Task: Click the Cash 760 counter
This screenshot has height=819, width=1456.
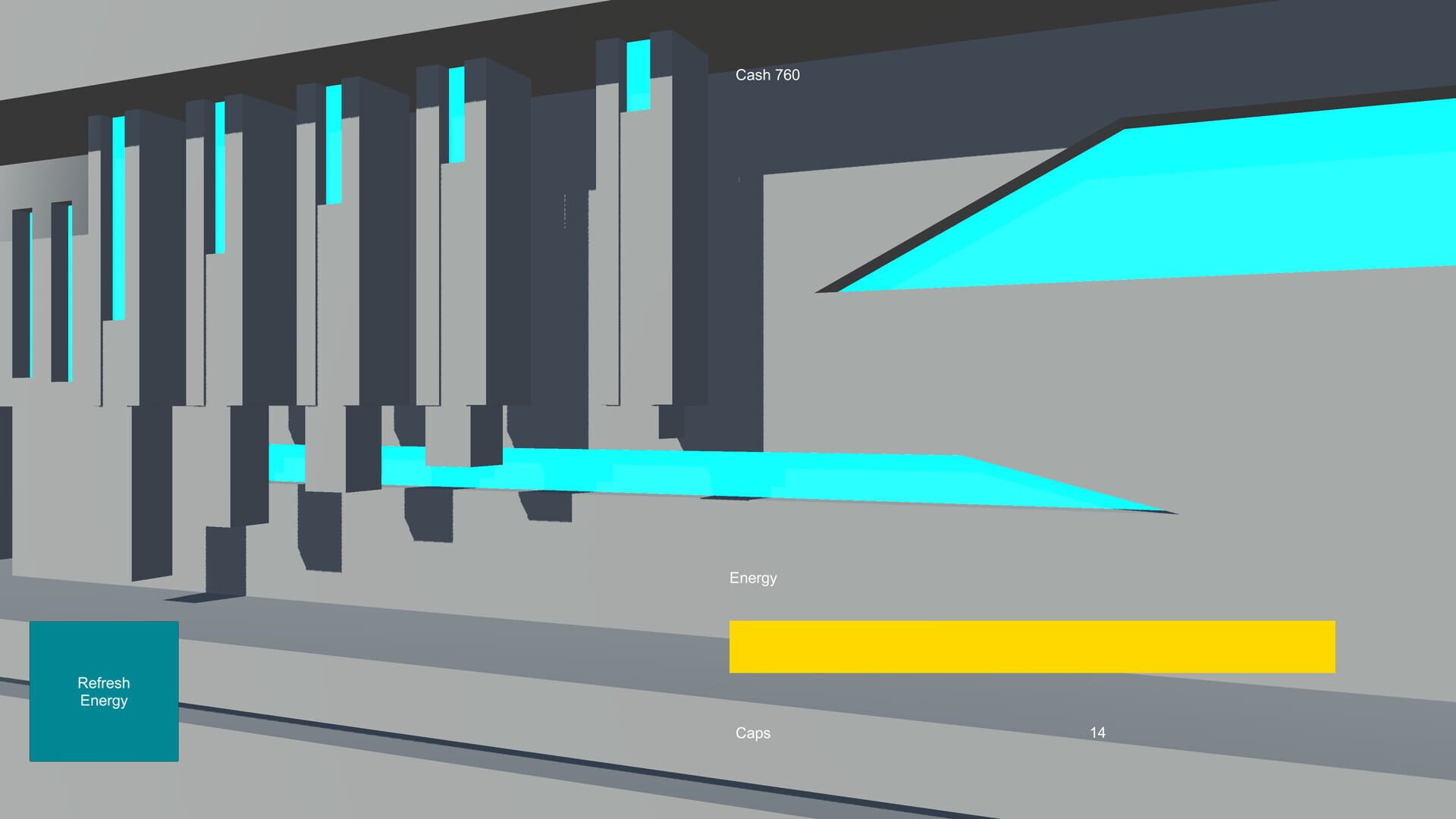Action: coord(767,74)
